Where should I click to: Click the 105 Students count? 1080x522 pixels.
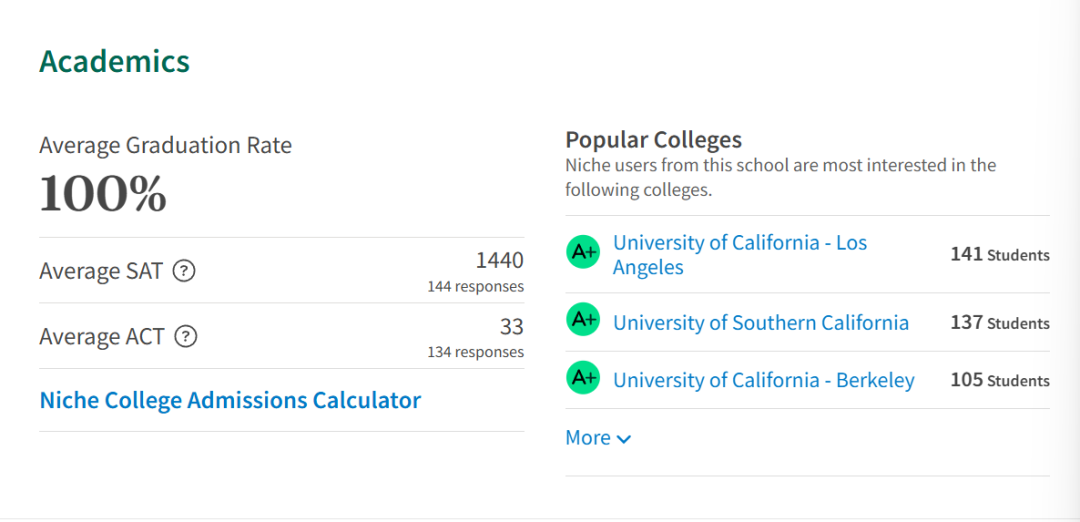pos(1000,380)
